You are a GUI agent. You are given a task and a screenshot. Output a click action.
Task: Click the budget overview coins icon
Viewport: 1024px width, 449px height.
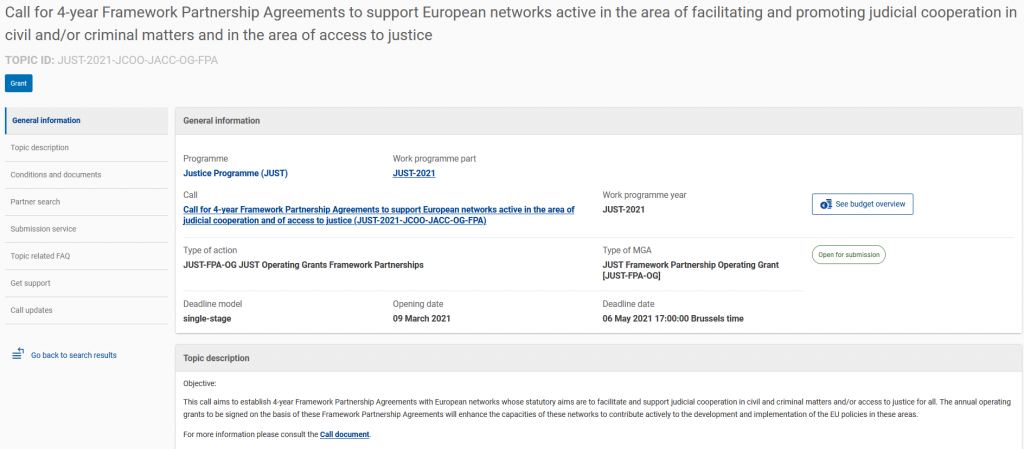click(826, 204)
